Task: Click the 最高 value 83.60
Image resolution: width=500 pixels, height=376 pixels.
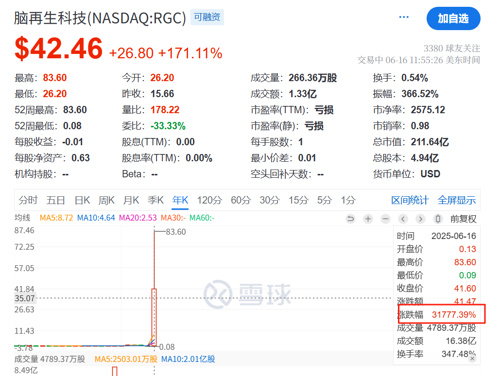Action: tap(55, 78)
